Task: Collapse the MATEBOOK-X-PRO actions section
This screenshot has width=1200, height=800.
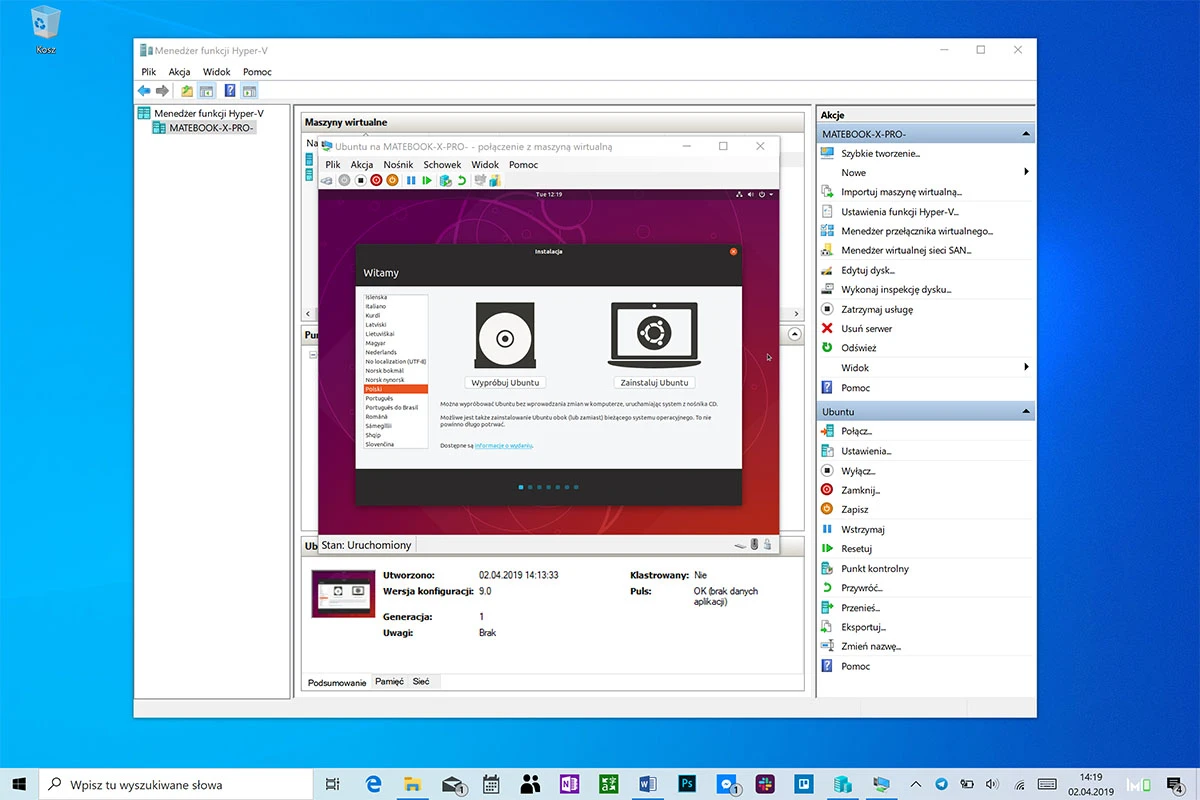Action: coord(1025,134)
